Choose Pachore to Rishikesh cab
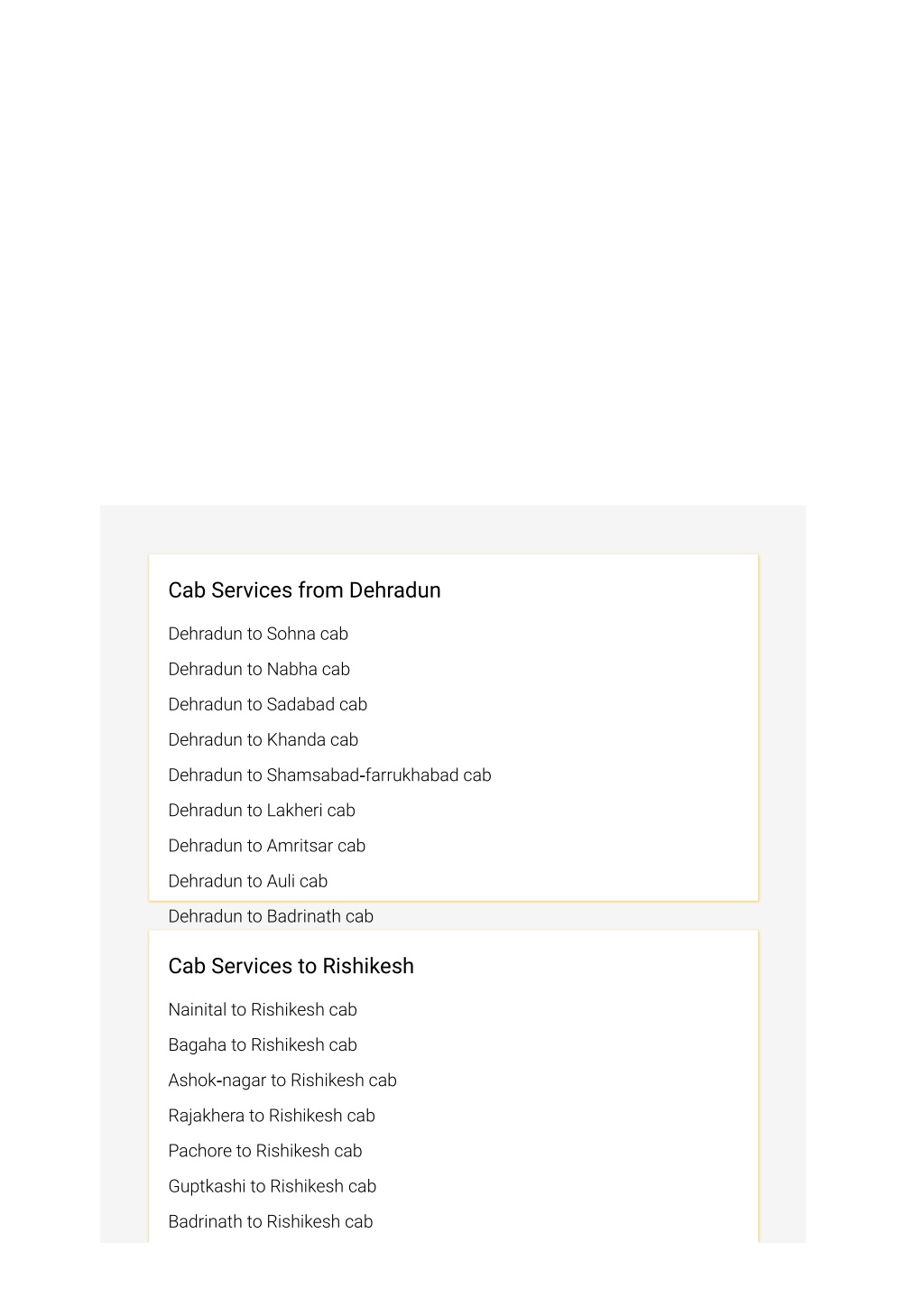 pyautogui.click(x=265, y=1151)
